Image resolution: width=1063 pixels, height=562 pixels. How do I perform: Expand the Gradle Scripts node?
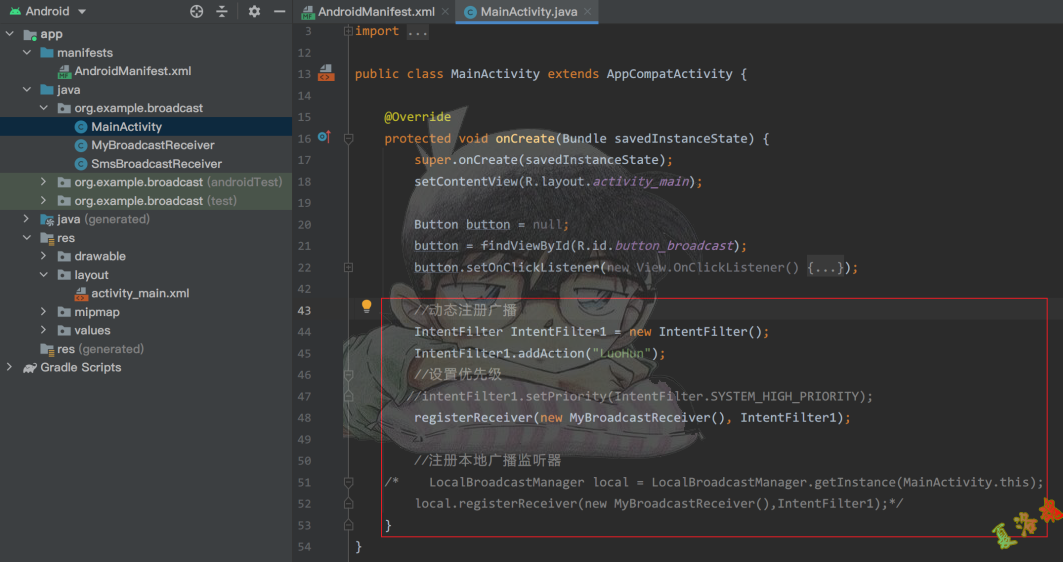tap(10, 368)
